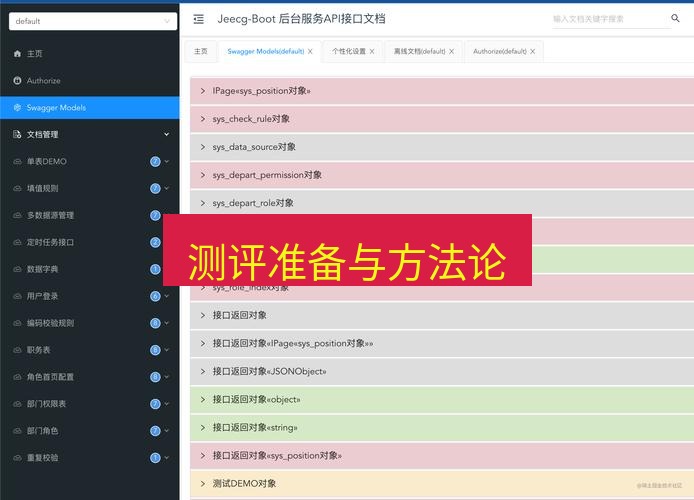Click the document keyword search field
Viewport: 694px width, 500px height.
(610, 19)
